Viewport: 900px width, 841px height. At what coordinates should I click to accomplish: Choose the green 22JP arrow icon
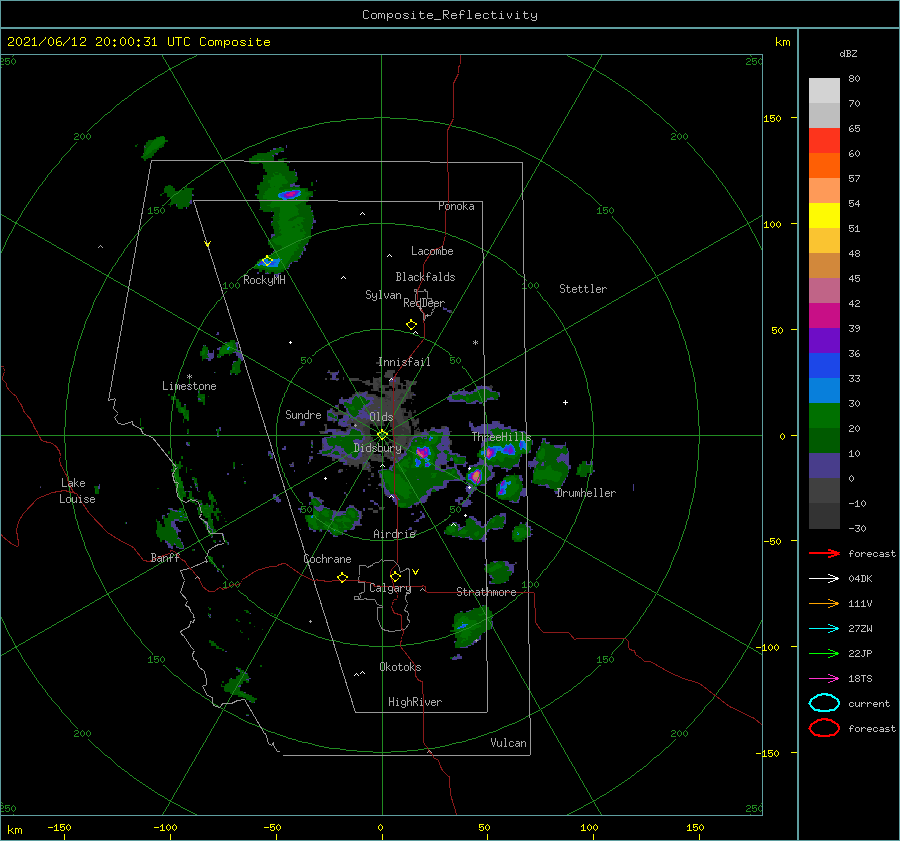pos(824,653)
